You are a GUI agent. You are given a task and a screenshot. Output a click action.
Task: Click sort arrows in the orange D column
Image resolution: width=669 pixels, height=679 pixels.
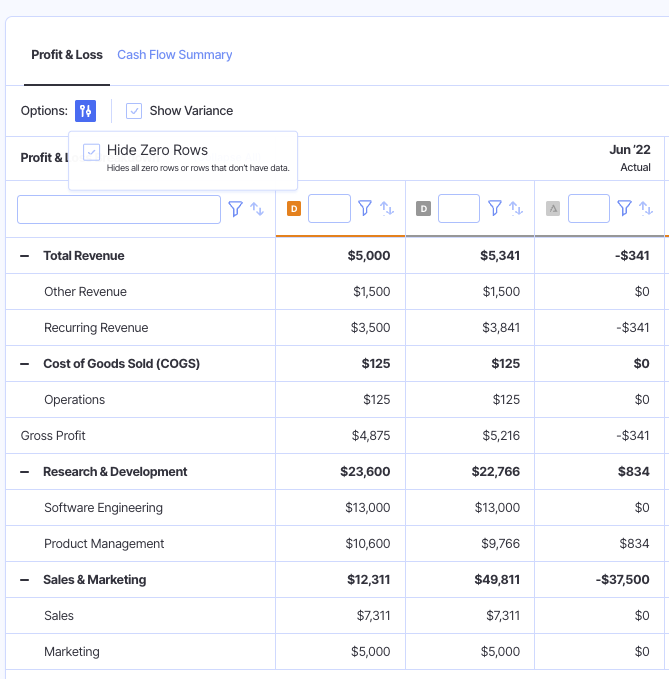(x=387, y=208)
